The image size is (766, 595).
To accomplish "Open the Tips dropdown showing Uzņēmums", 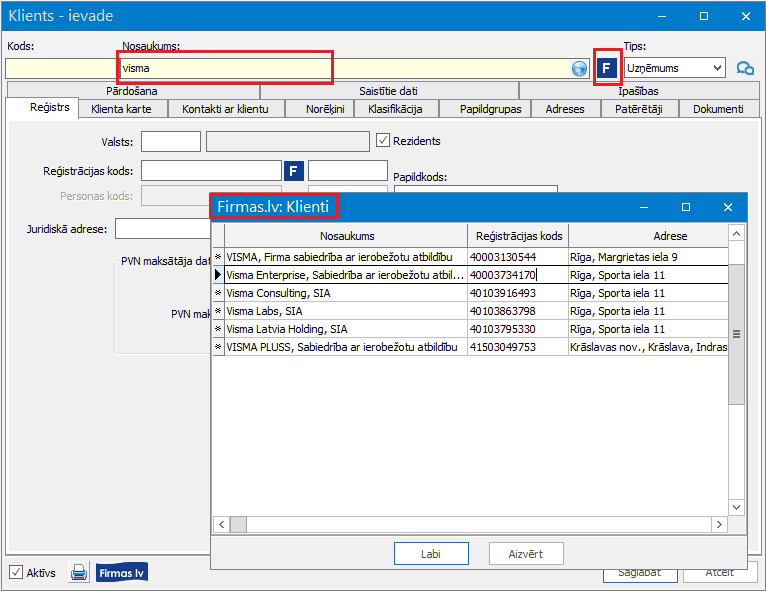I will click(674, 68).
